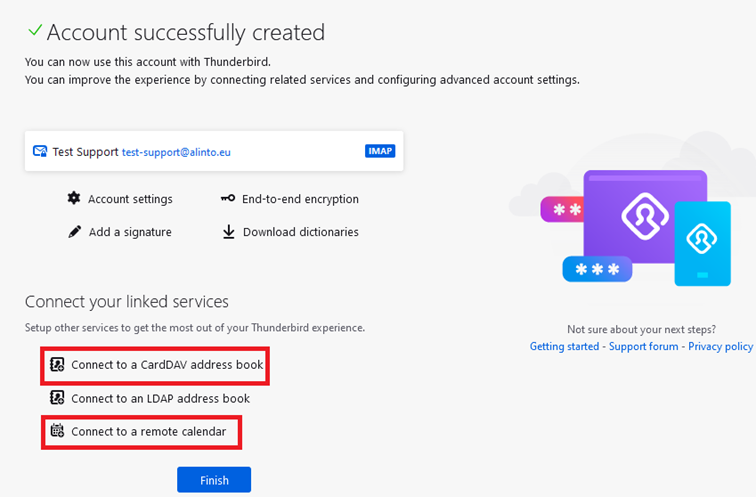Image resolution: width=756 pixels, height=497 pixels.
Task: Open End-to-end encryption settings
Action: tap(300, 199)
